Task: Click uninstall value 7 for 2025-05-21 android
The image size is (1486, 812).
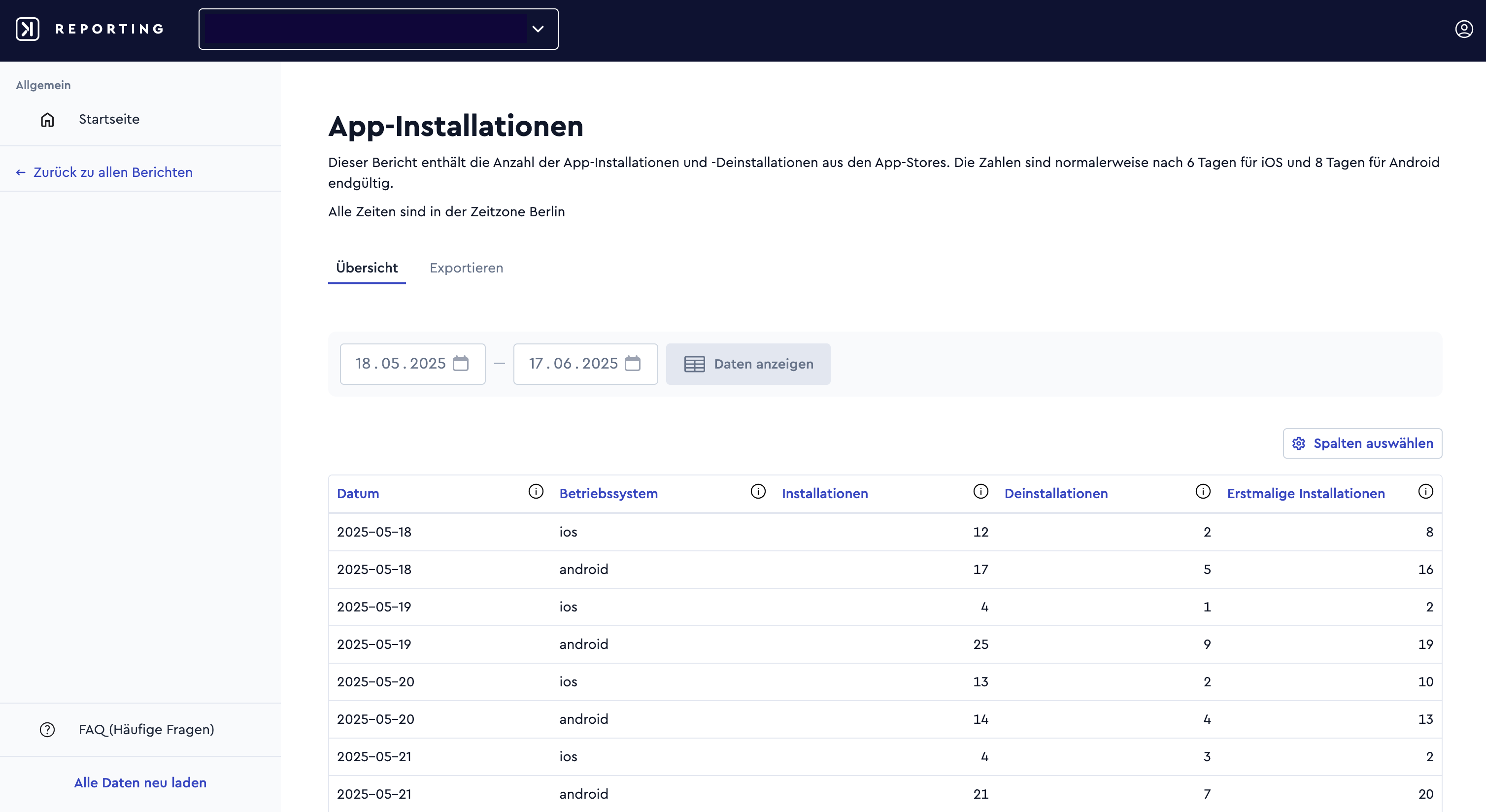Action: (x=1207, y=794)
